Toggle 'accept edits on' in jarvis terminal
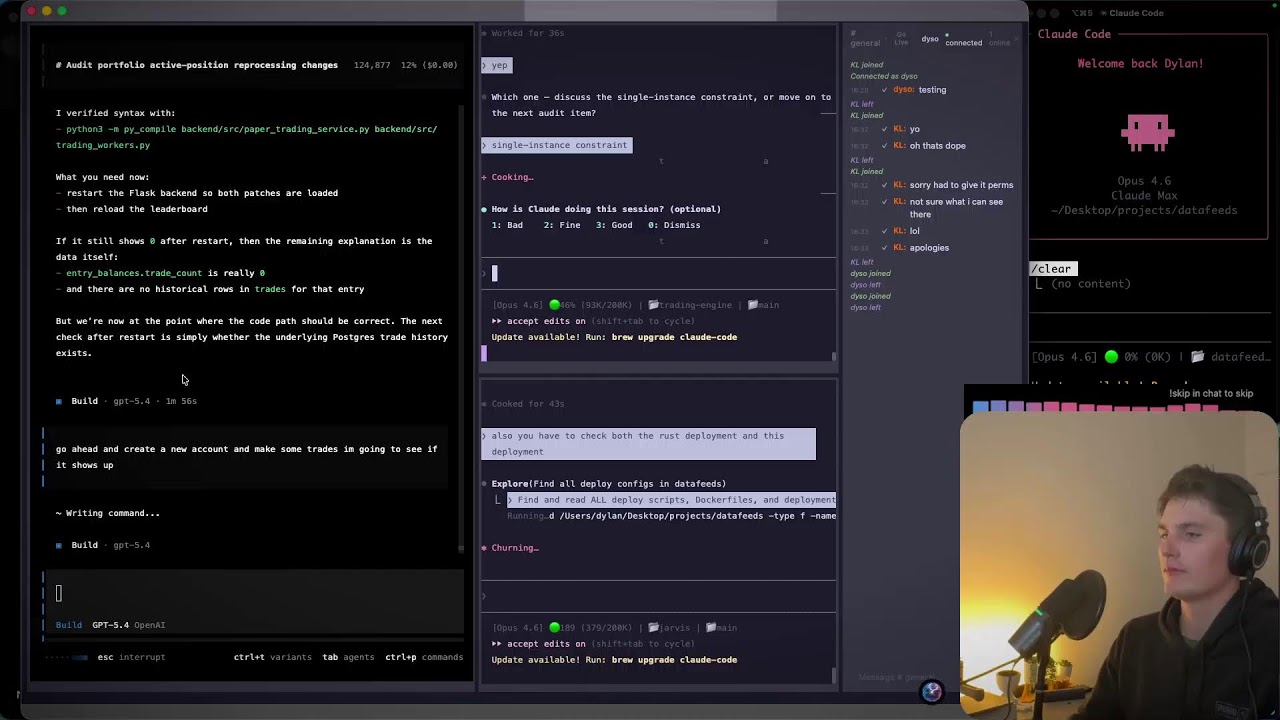This screenshot has width=1280, height=720. click(x=546, y=644)
